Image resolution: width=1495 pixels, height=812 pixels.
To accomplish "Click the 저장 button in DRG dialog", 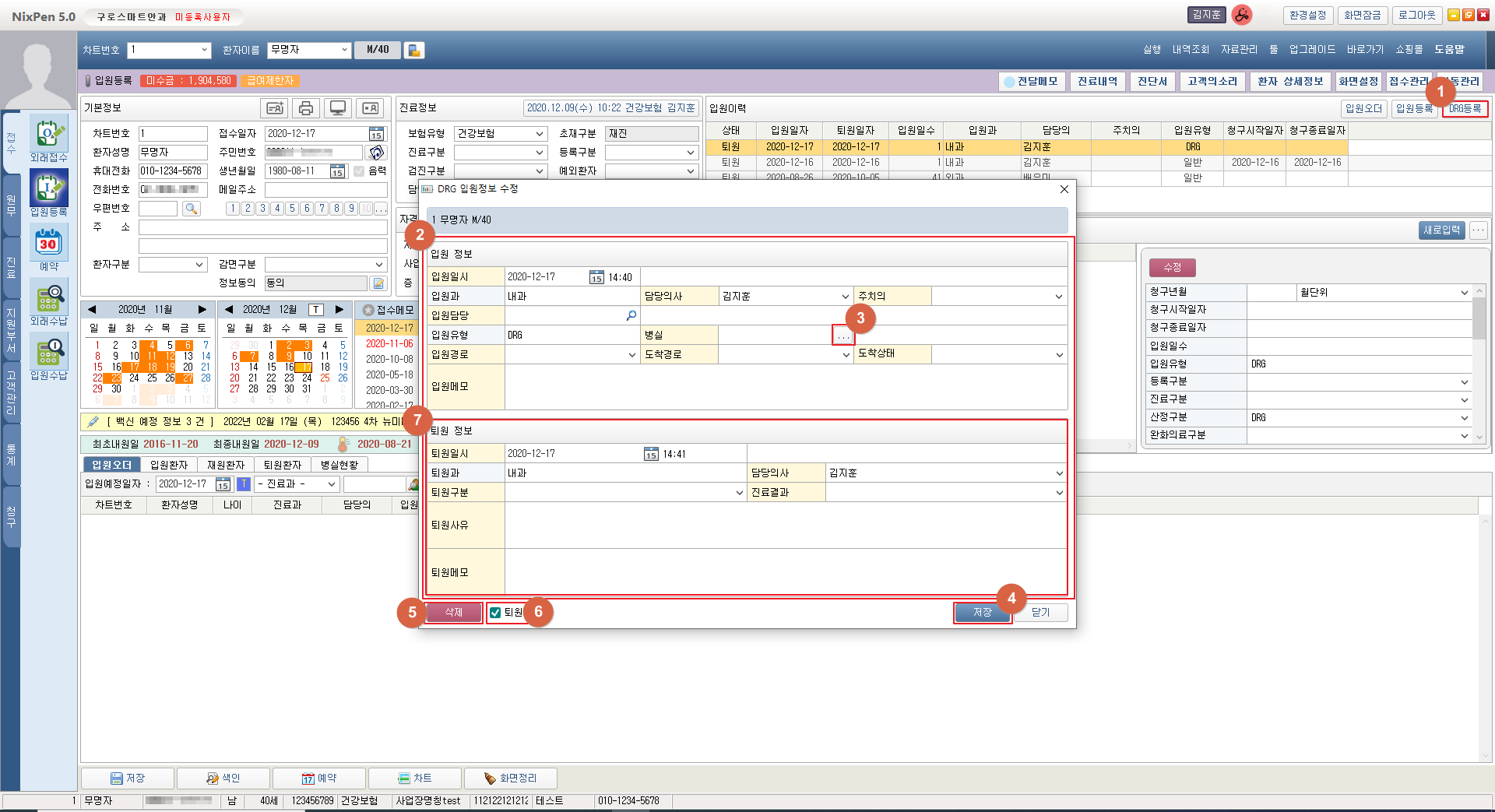I will (982, 613).
